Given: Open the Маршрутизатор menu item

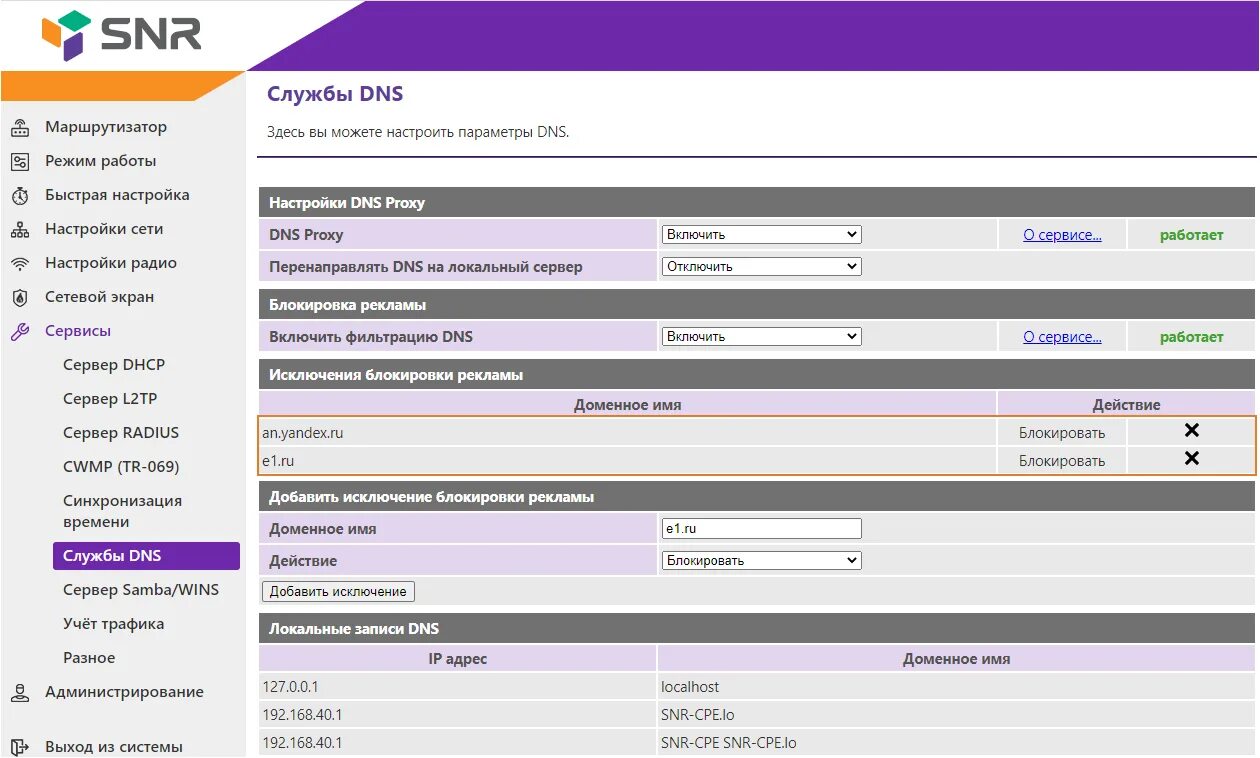Looking at the screenshot, I should point(106,127).
